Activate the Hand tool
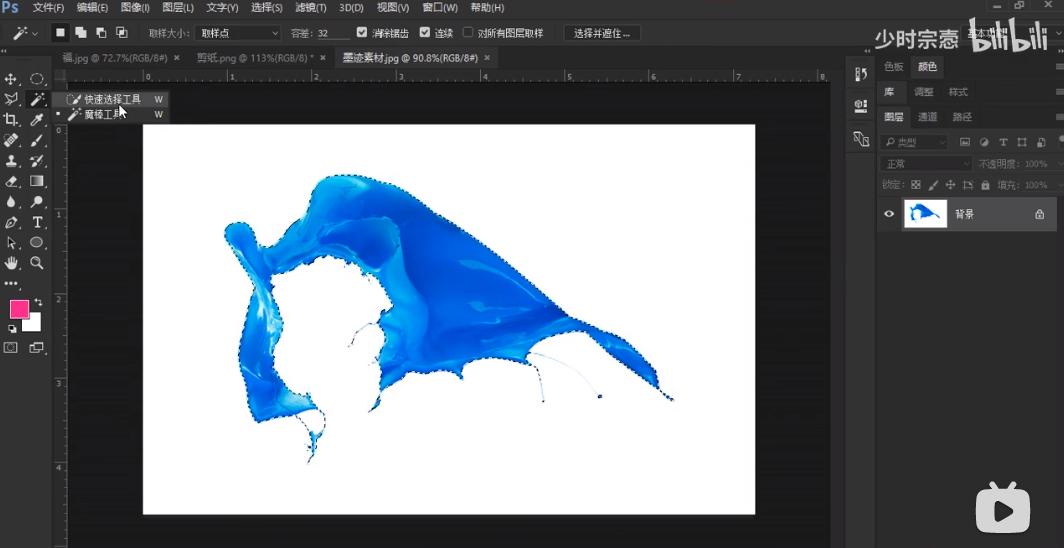This screenshot has height=548, width=1064. point(12,263)
